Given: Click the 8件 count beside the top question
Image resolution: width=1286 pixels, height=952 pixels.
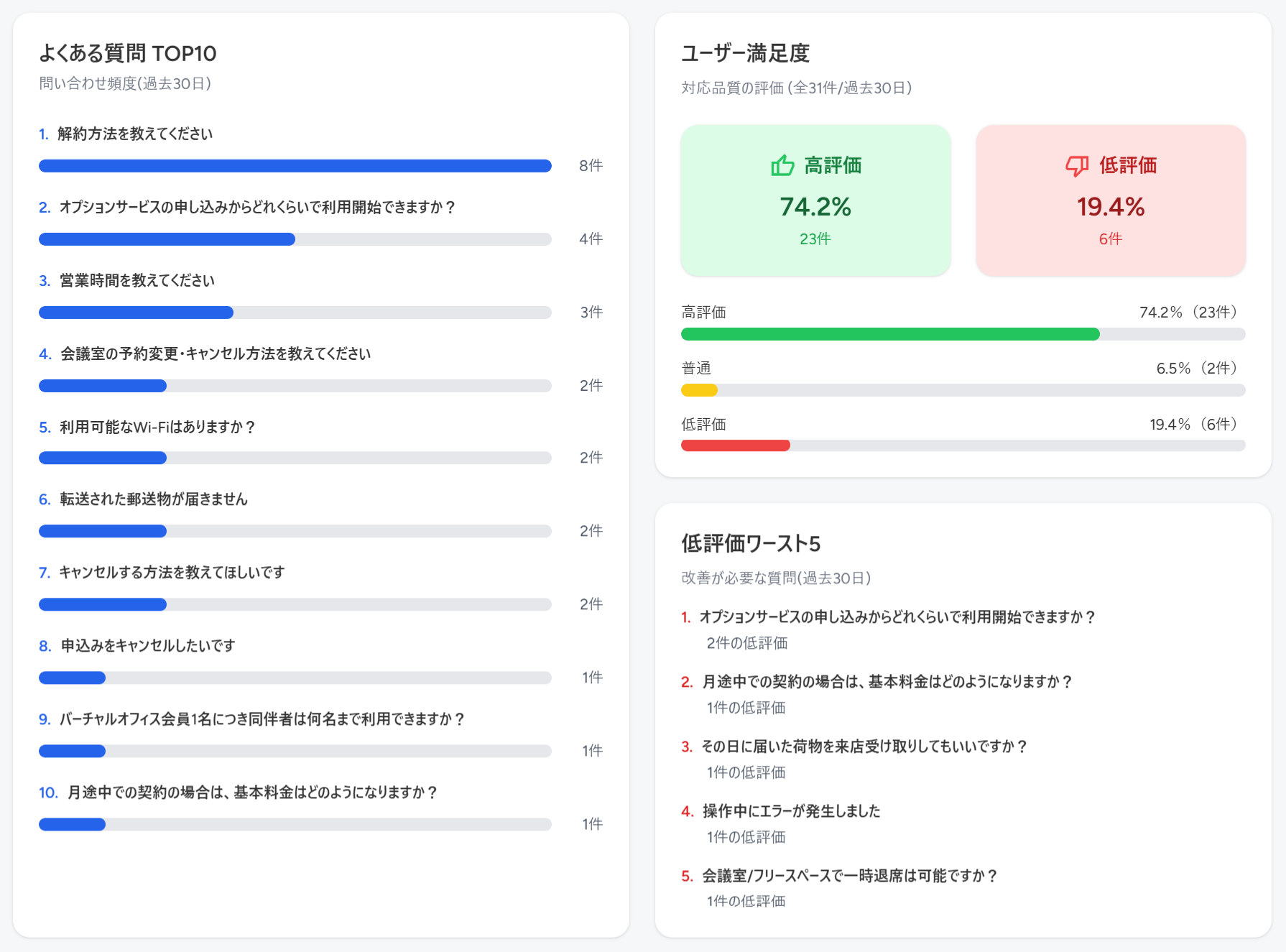Looking at the screenshot, I should tap(591, 165).
